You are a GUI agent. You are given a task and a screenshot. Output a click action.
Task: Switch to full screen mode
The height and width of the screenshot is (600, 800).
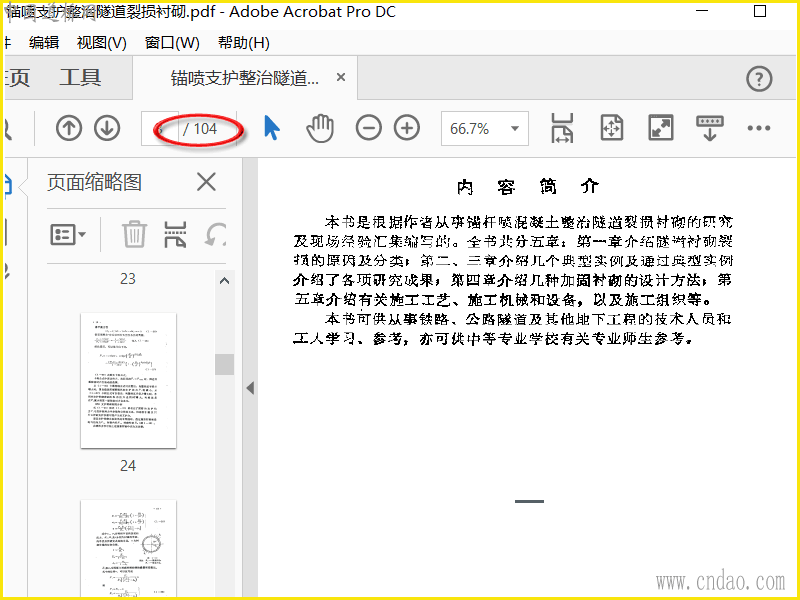(661, 128)
